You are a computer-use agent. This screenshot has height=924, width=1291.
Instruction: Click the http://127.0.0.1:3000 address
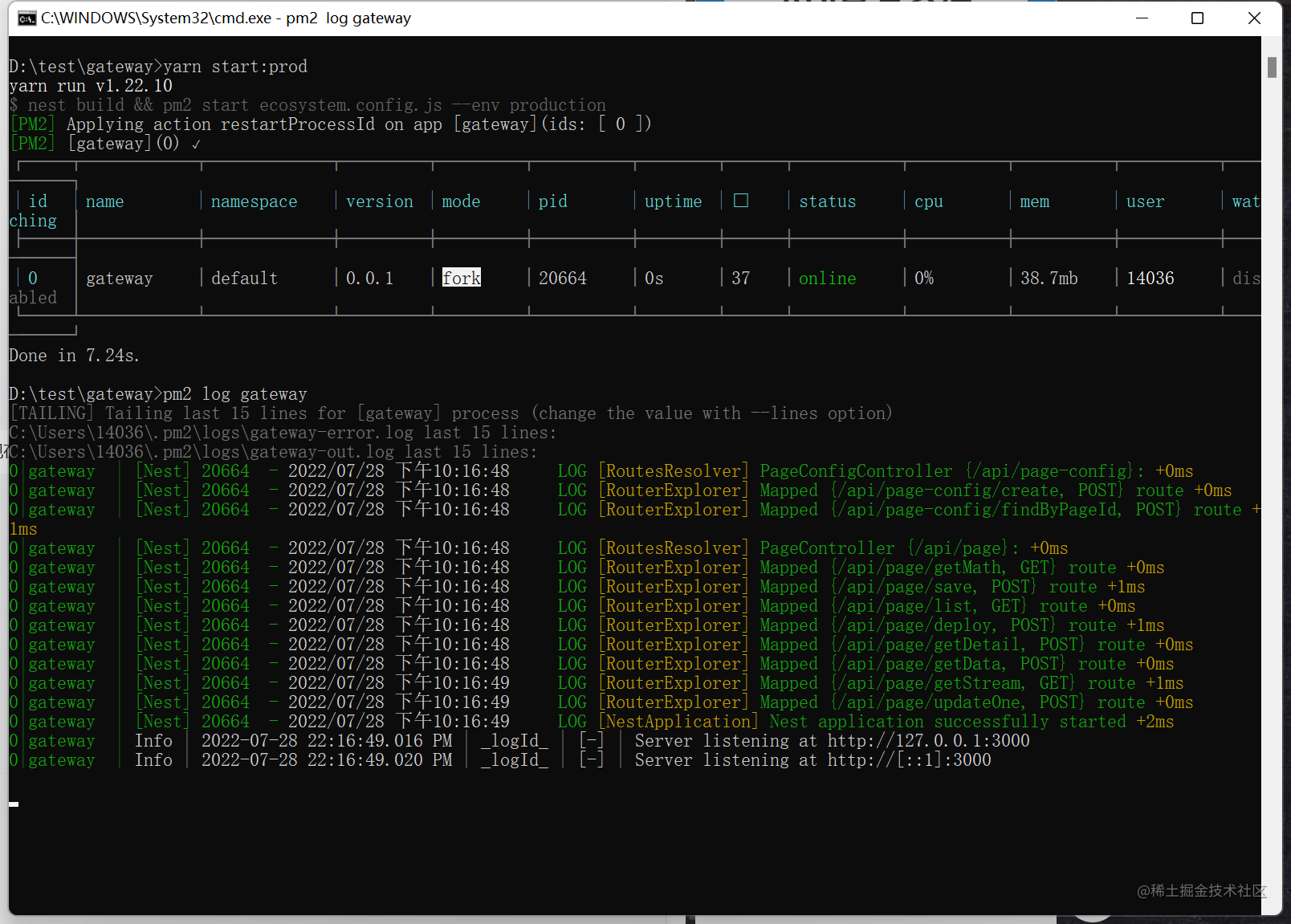tap(928, 740)
